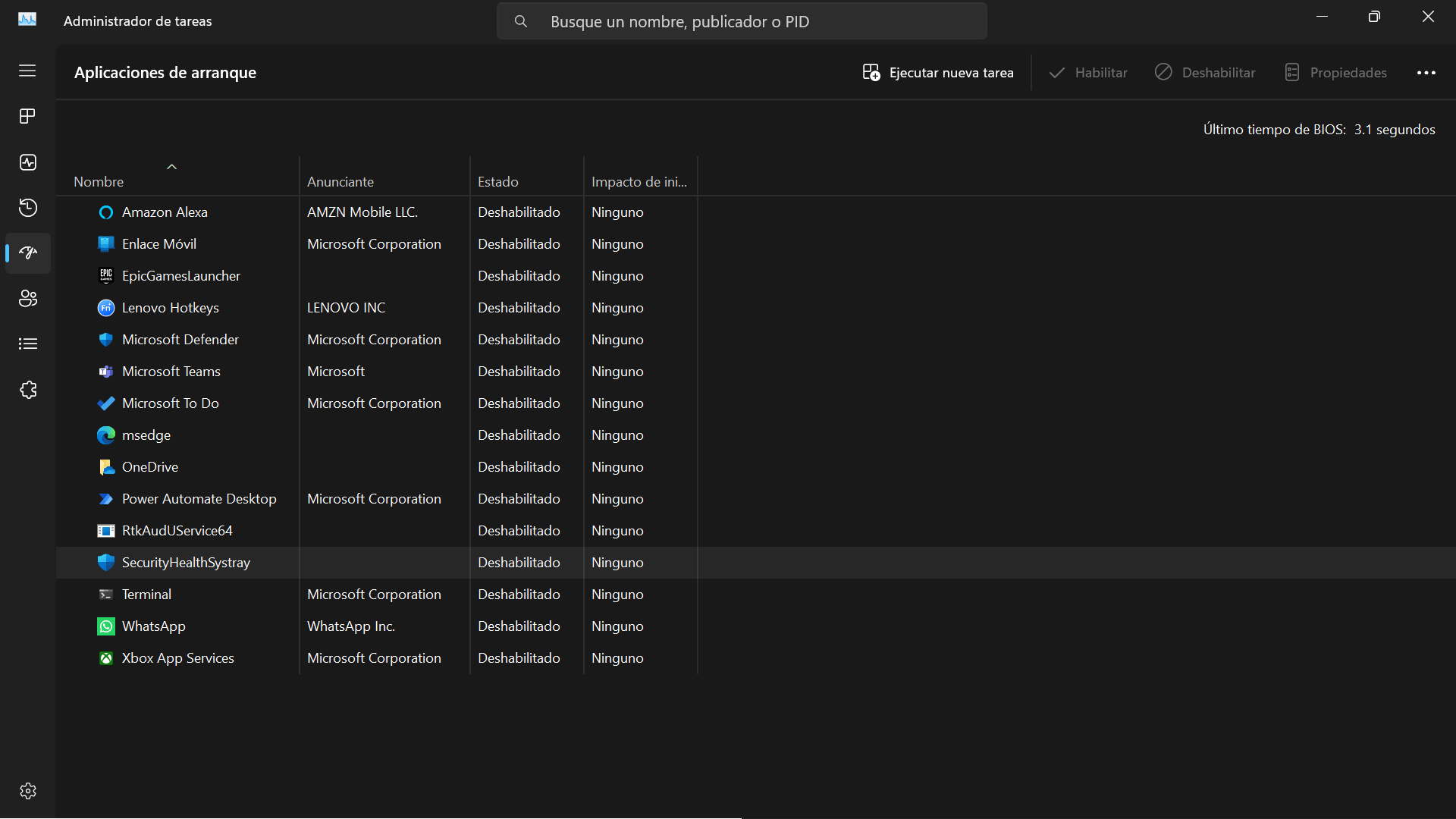Select the Startup apps icon in sidebar
This screenshot has width=1456, height=819.
tap(28, 253)
